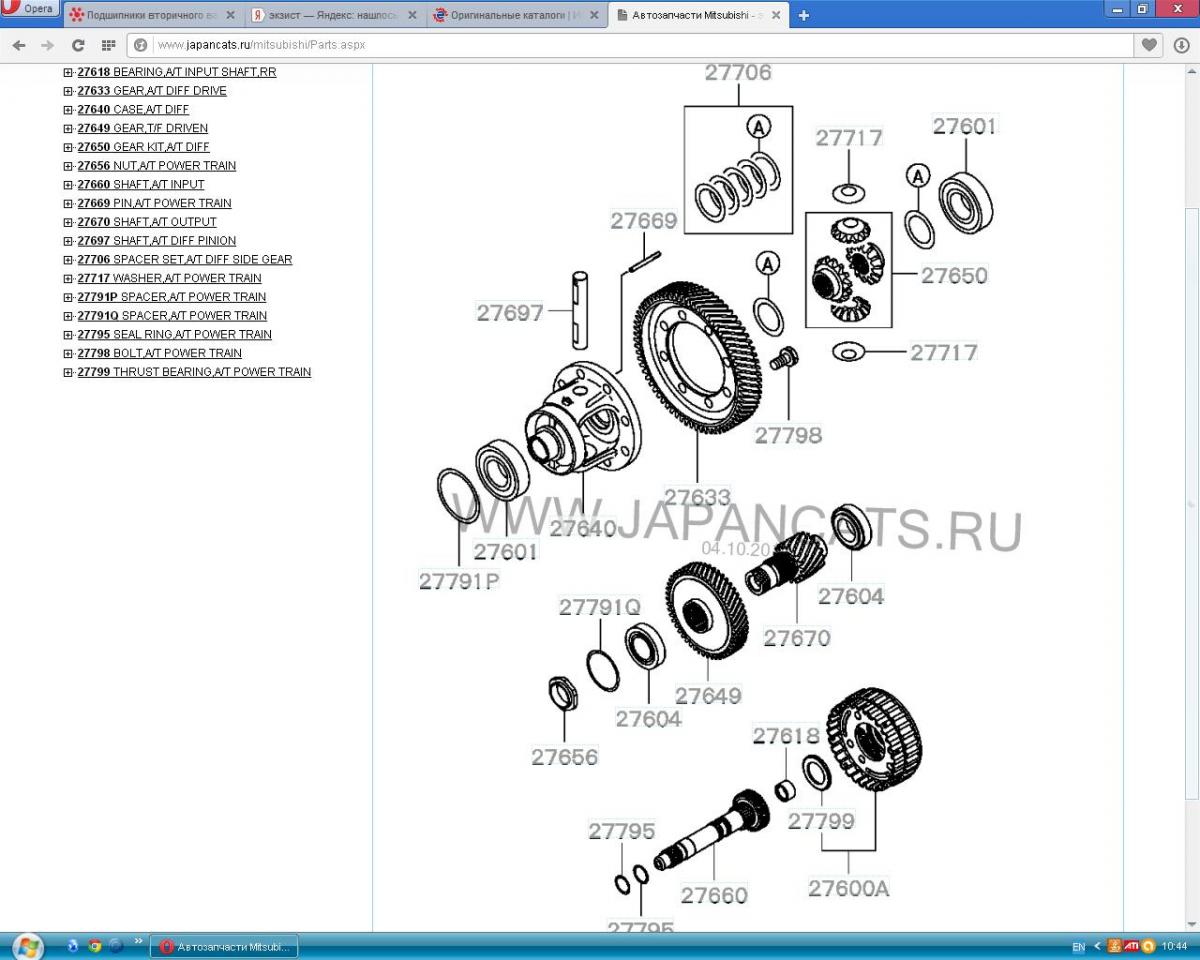Open link 27706 SPACER SET,A/T DIFF SIDE GEAR
The height and width of the screenshot is (960, 1200).
pos(185,260)
